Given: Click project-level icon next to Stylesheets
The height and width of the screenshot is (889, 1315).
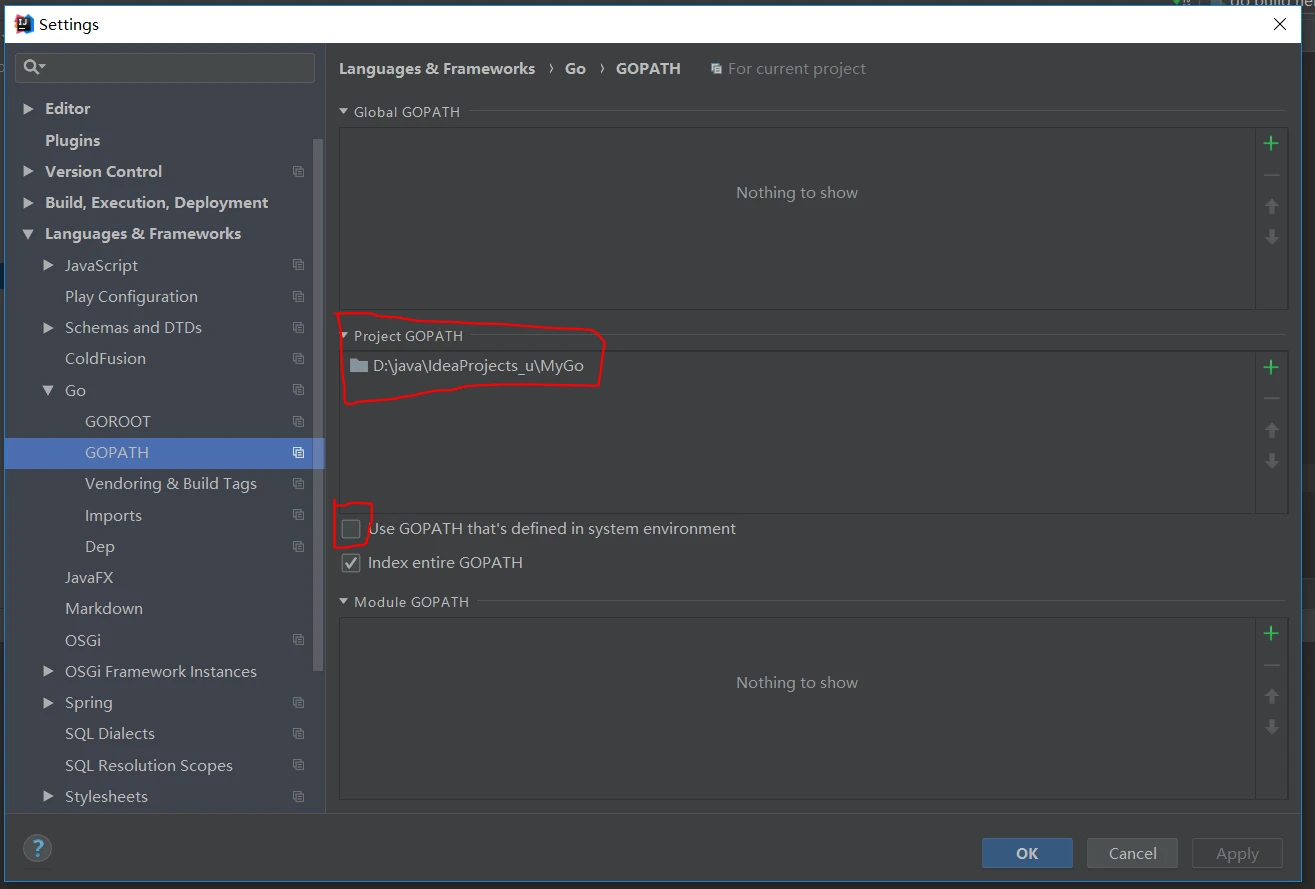Looking at the screenshot, I should point(298,797).
